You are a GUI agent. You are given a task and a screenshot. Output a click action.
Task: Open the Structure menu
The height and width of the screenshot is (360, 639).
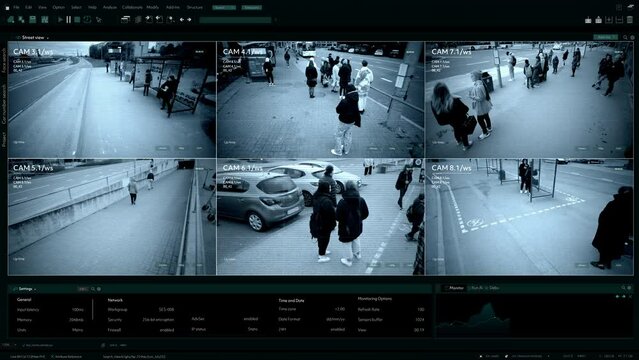point(194,7)
